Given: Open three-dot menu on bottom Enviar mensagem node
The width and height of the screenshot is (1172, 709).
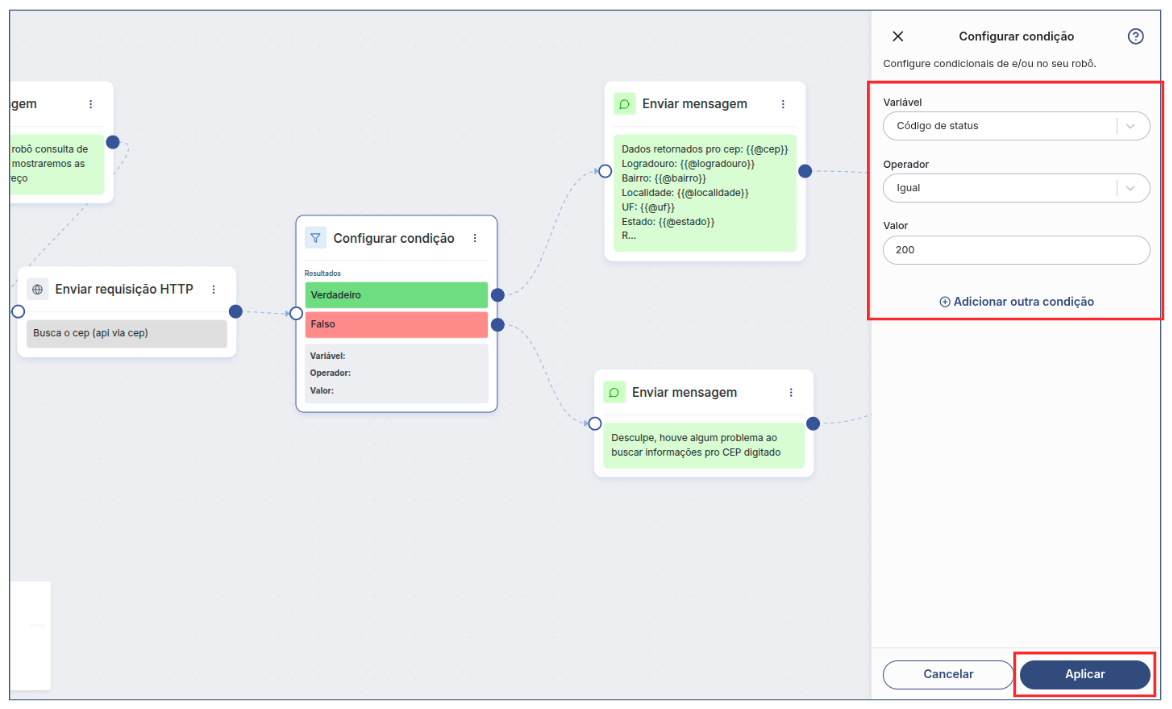Looking at the screenshot, I should coord(791,393).
